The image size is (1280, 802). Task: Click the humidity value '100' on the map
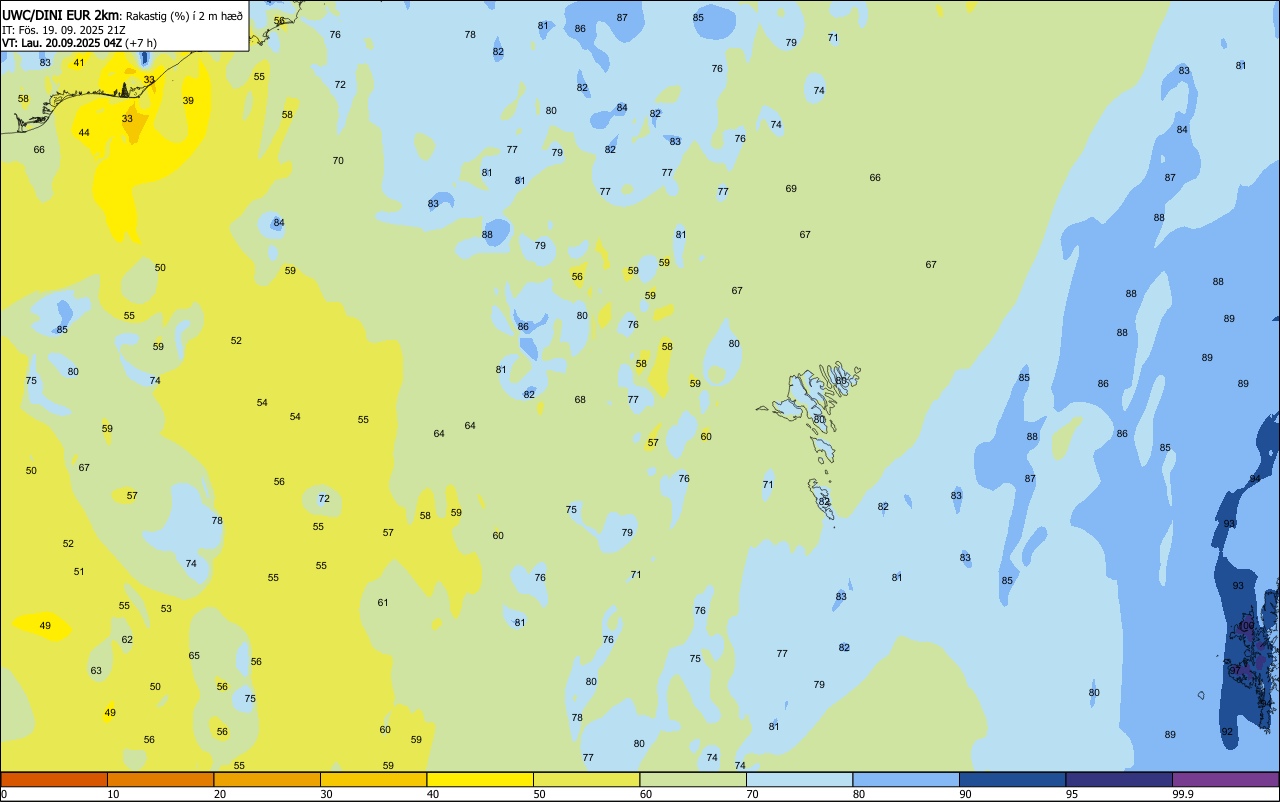point(1246,626)
